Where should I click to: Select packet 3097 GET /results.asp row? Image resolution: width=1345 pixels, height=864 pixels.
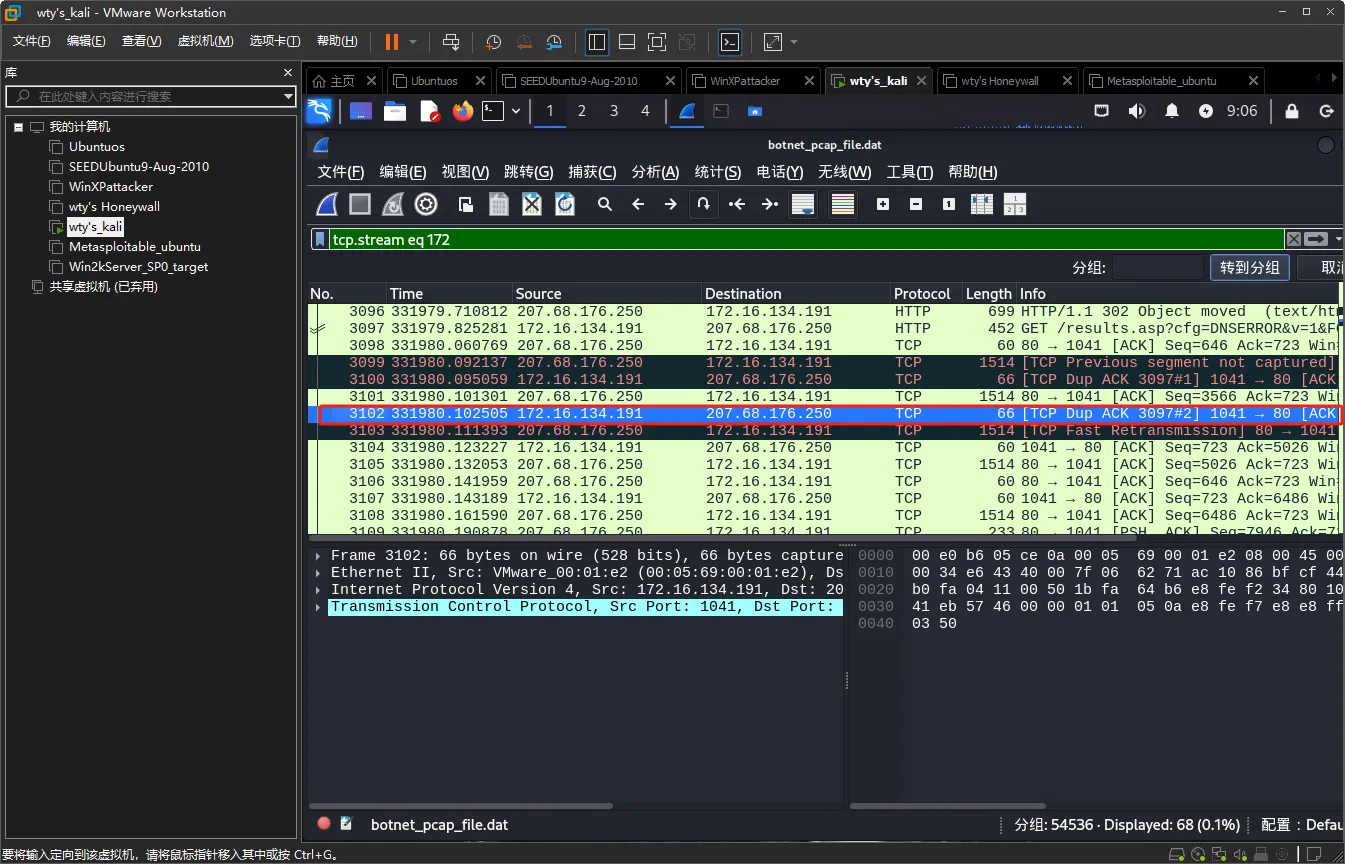tap(825, 328)
